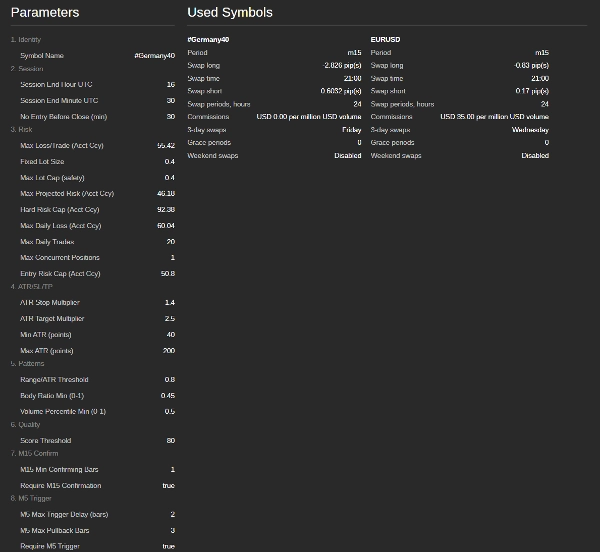This screenshot has width=600, height=552.
Task: Select the Entry Risk Cap value 50.8
Action: (168, 274)
